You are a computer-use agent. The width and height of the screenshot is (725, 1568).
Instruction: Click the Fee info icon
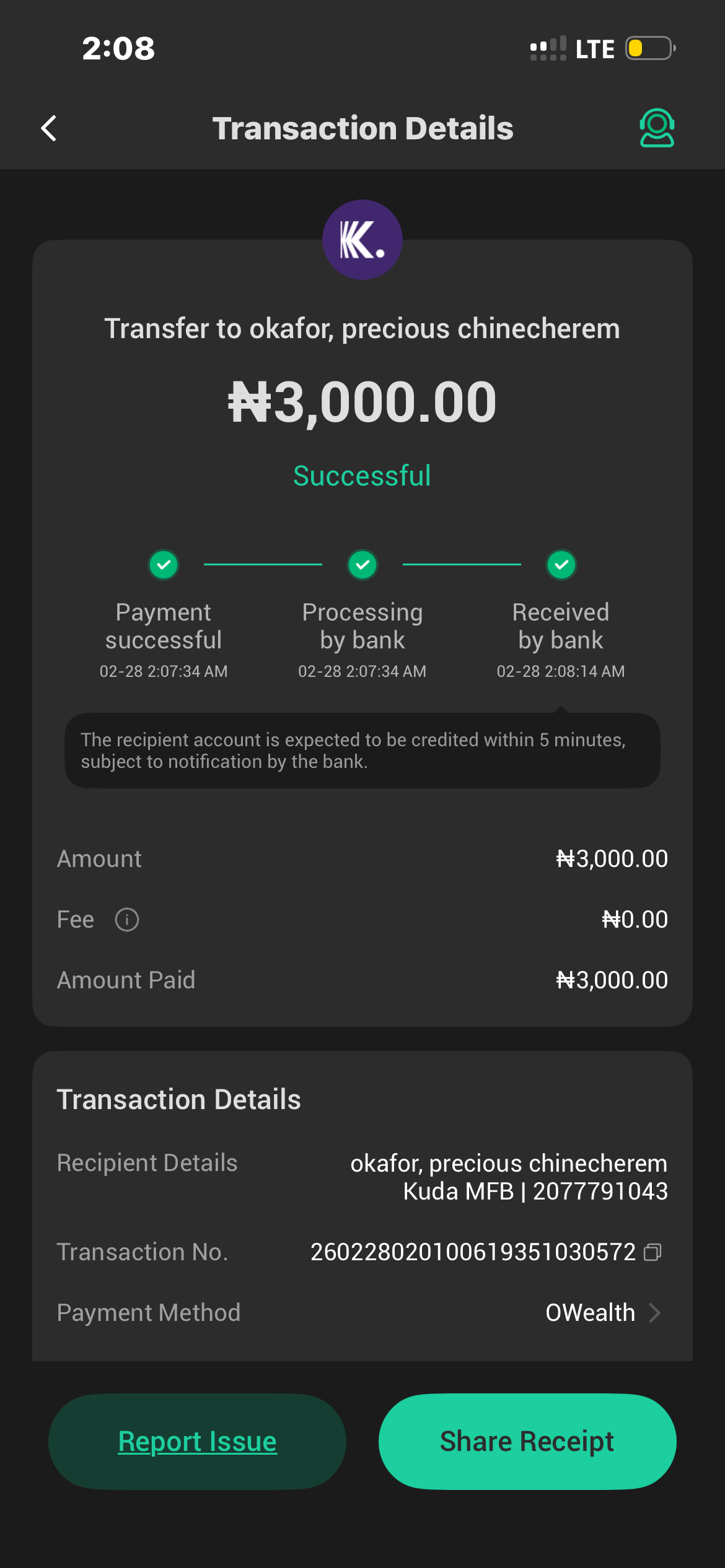click(x=127, y=920)
